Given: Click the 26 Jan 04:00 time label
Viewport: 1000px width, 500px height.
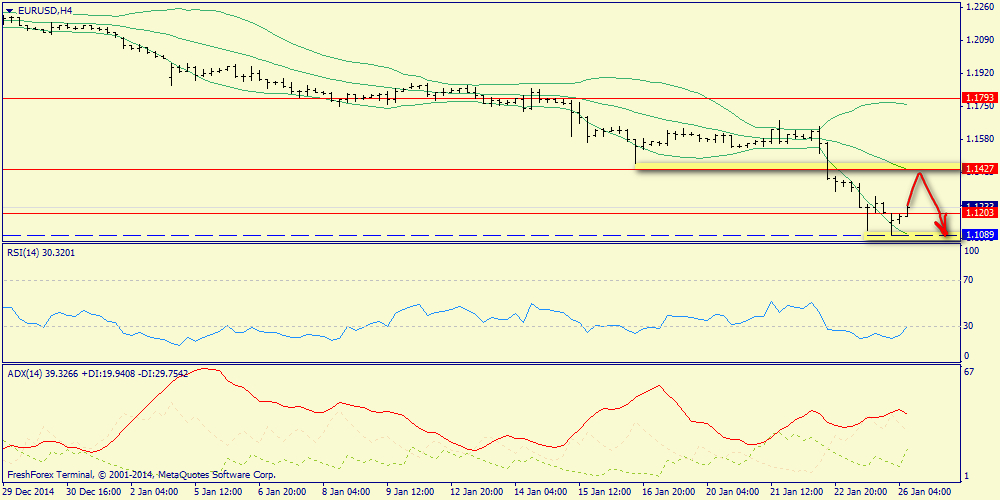Looking at the screenshot, I should pyautogui.click(x=925, y=492).
